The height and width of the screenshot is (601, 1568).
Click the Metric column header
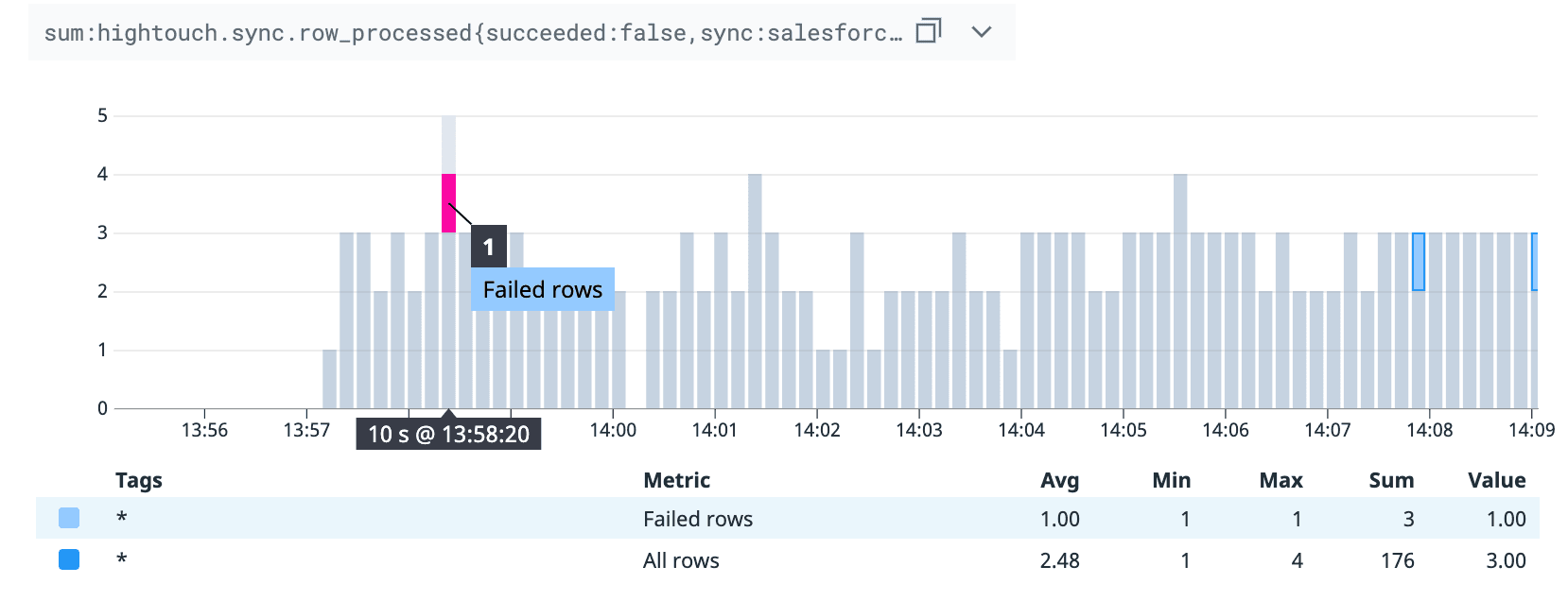point(677,480)
